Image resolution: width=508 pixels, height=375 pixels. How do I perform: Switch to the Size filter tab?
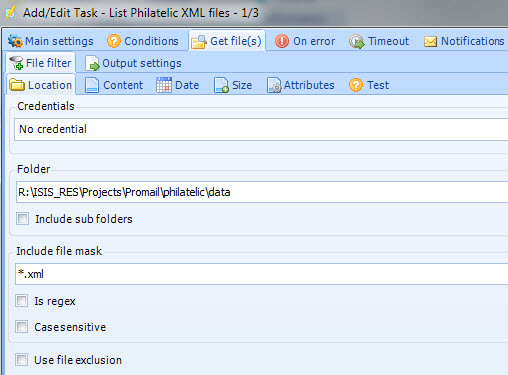click(x=233, y=85)
